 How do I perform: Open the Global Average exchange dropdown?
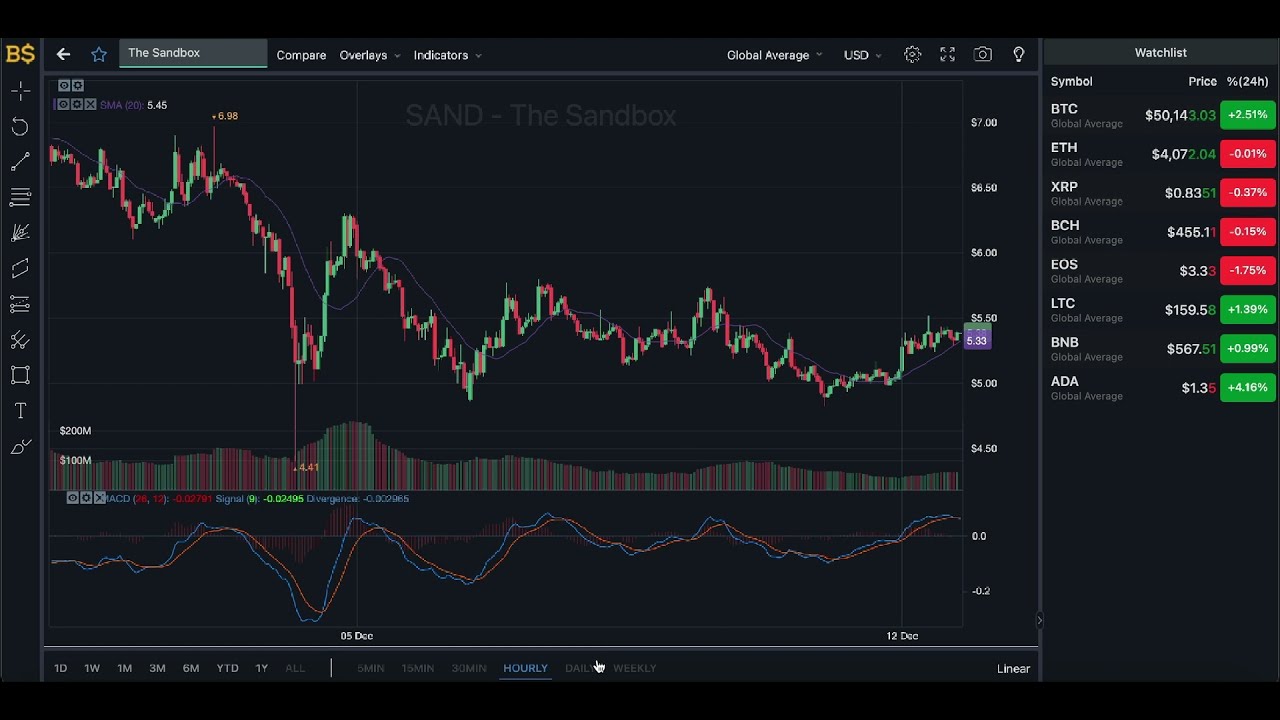(774, 55)
